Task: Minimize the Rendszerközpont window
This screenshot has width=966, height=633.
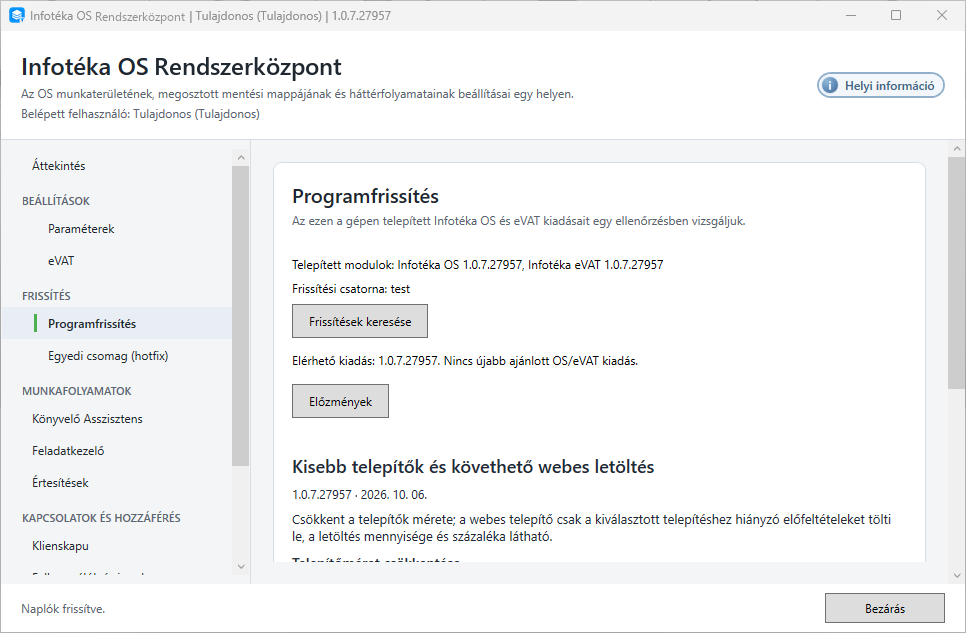Action: (851, 15)
